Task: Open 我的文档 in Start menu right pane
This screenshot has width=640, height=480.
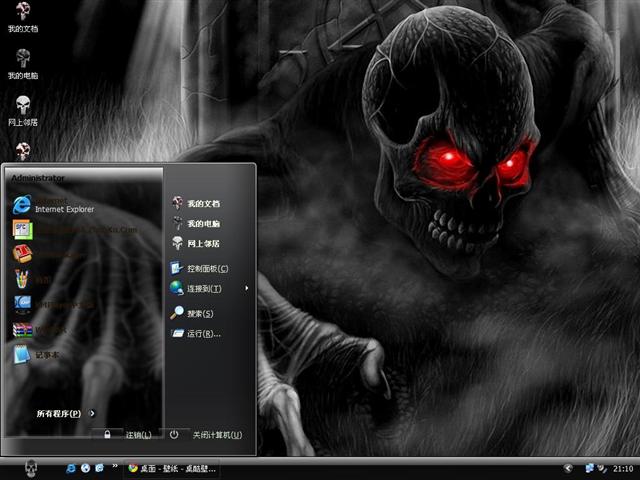Action: tap(196, 203)
